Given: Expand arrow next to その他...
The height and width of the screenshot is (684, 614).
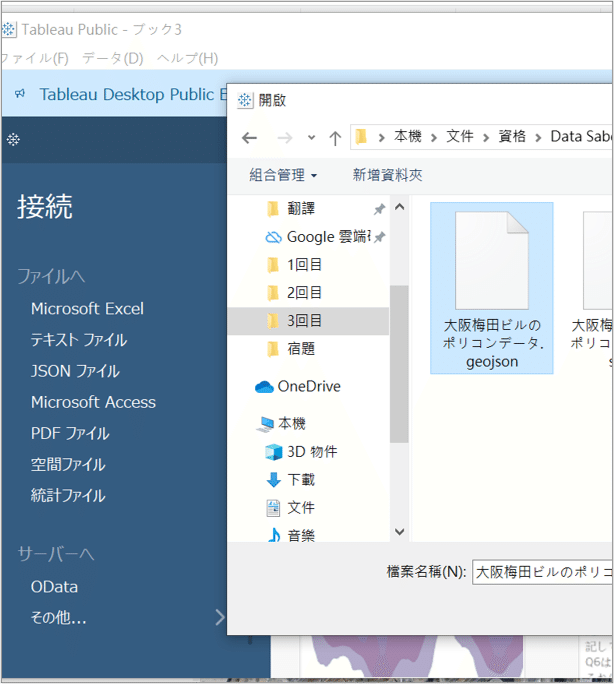Looking at the screenshot, I should [x=220, y=618].
